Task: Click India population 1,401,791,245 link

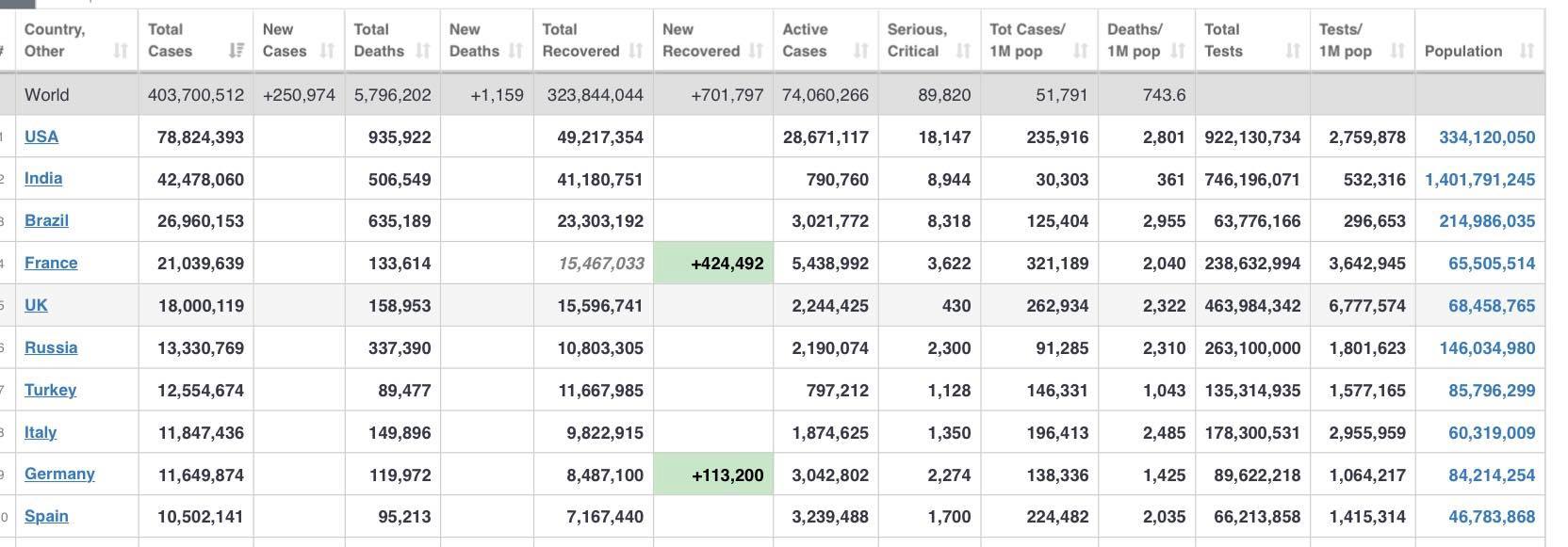Action: [x=1480, y=179]
